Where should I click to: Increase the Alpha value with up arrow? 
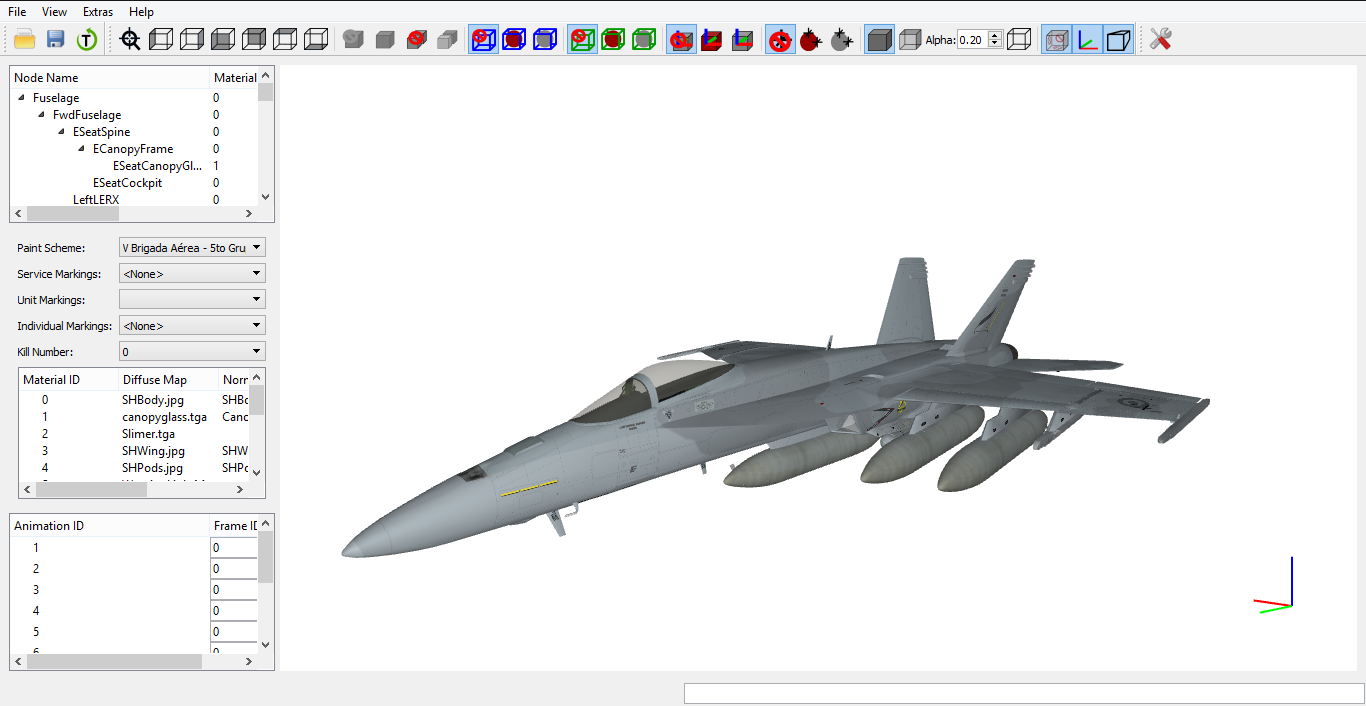[x=995, y=36]
